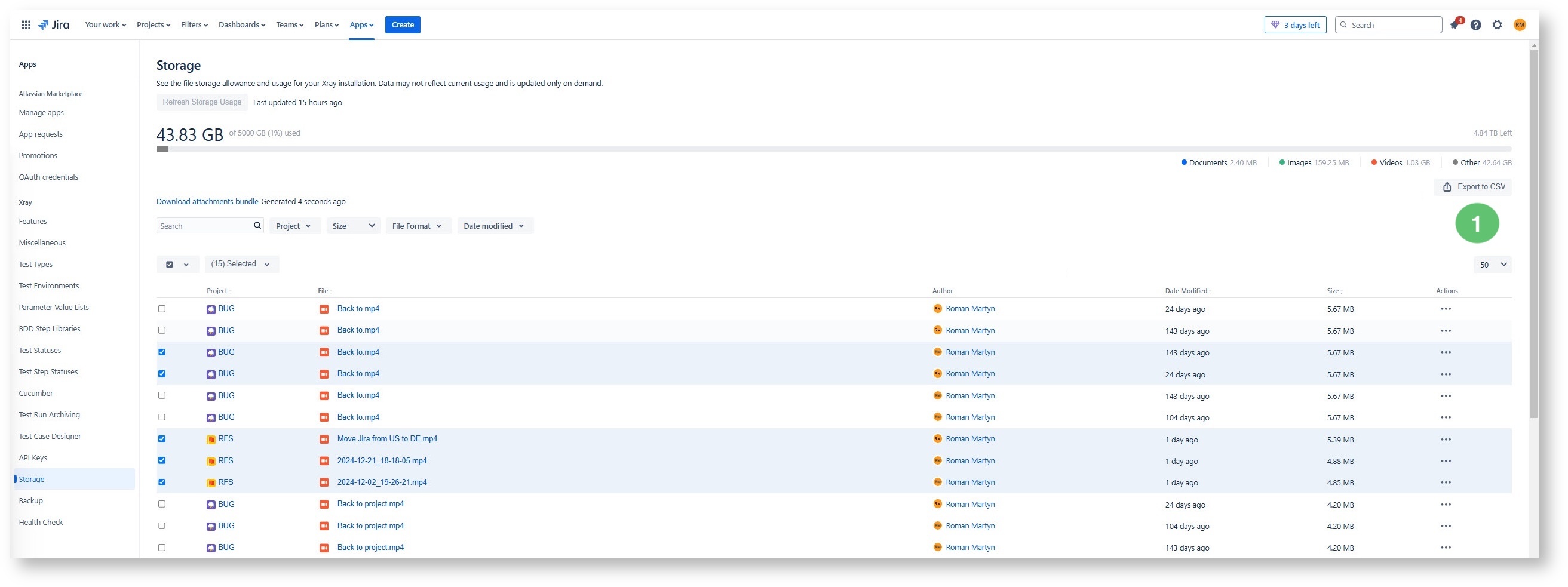The height and width of the screenshot is (587, 1568).
Task: Sort table by Date Modified column header
Action: 1187,291
